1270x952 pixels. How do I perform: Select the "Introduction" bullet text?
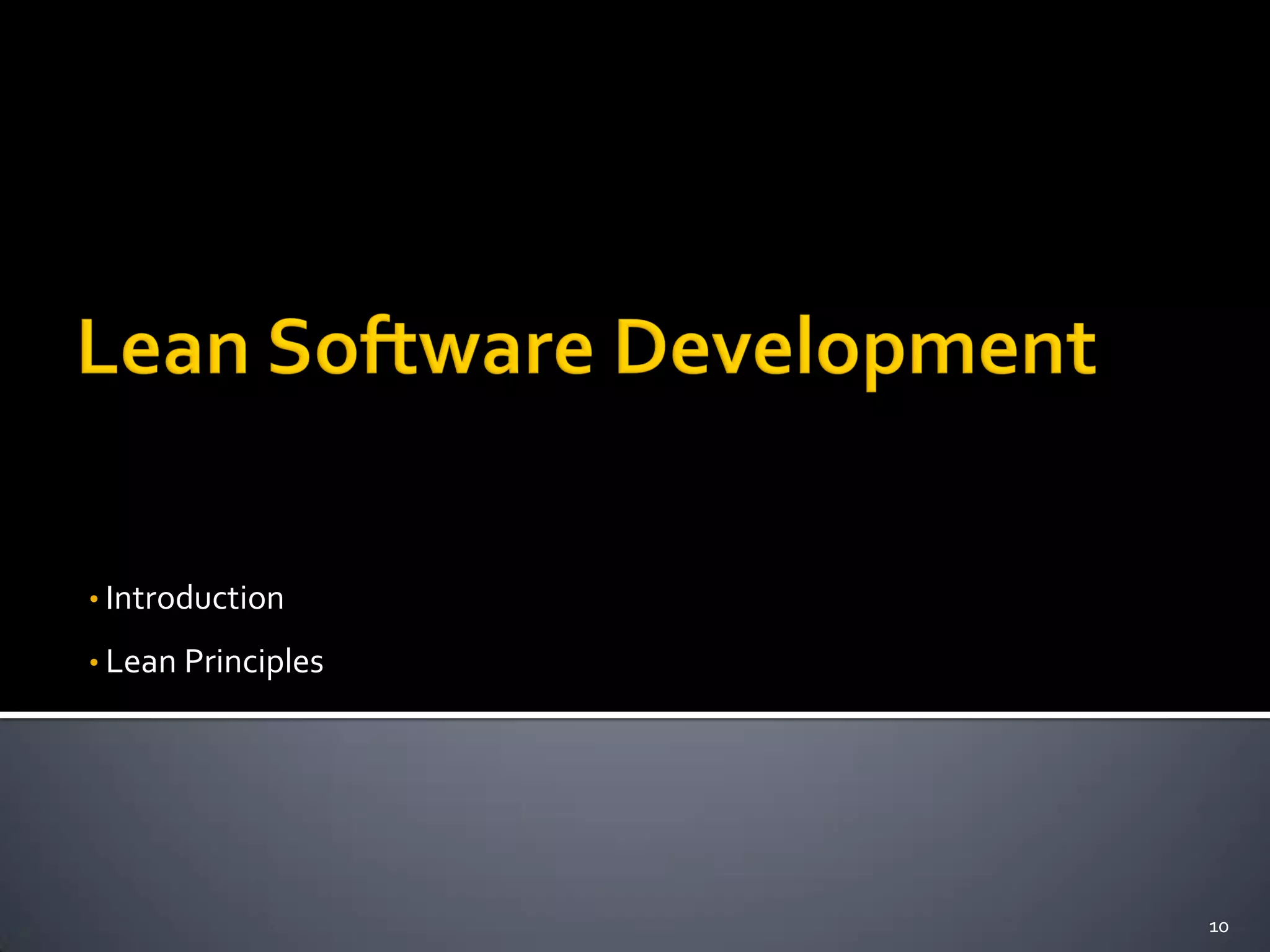(x=195, y=598)
